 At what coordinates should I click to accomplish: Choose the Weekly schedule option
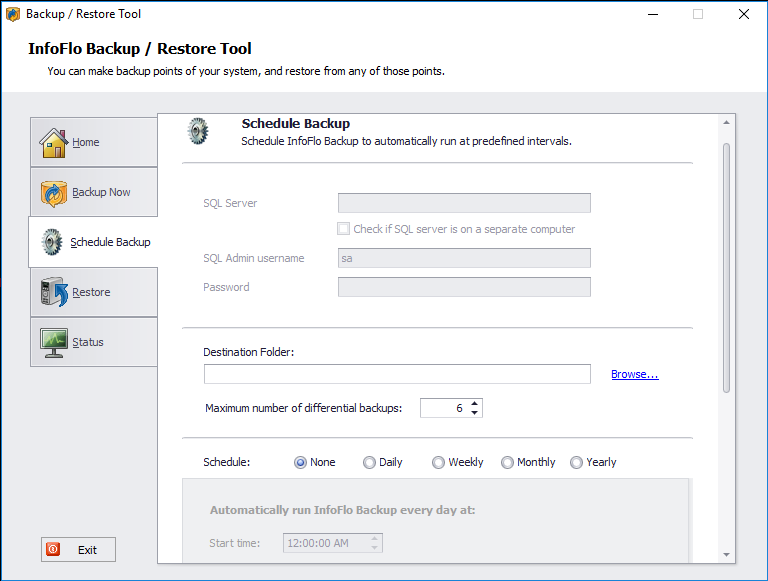(438, 462)
